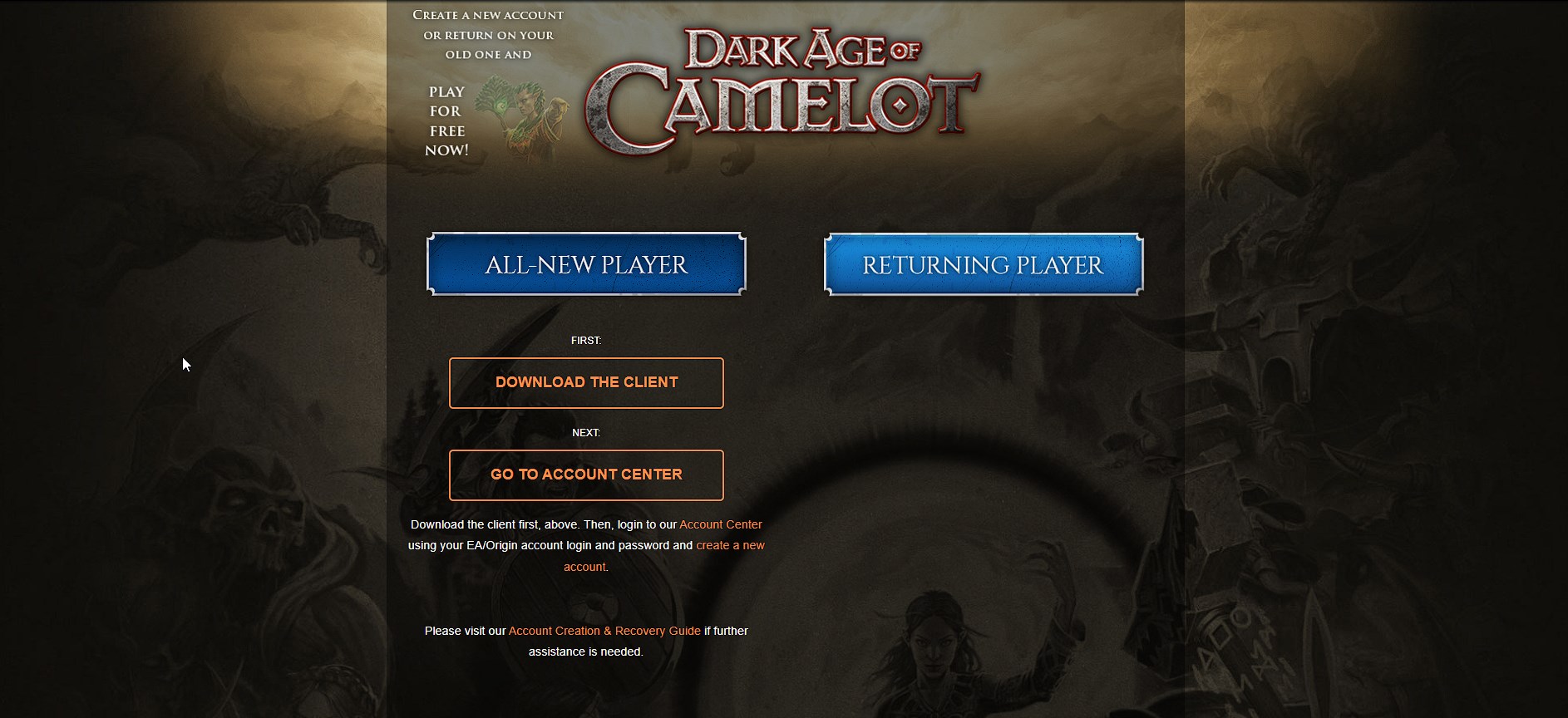Click GO TO ACCOUNT CENTER button
The image size is (1568, 718).
[586, 475]
